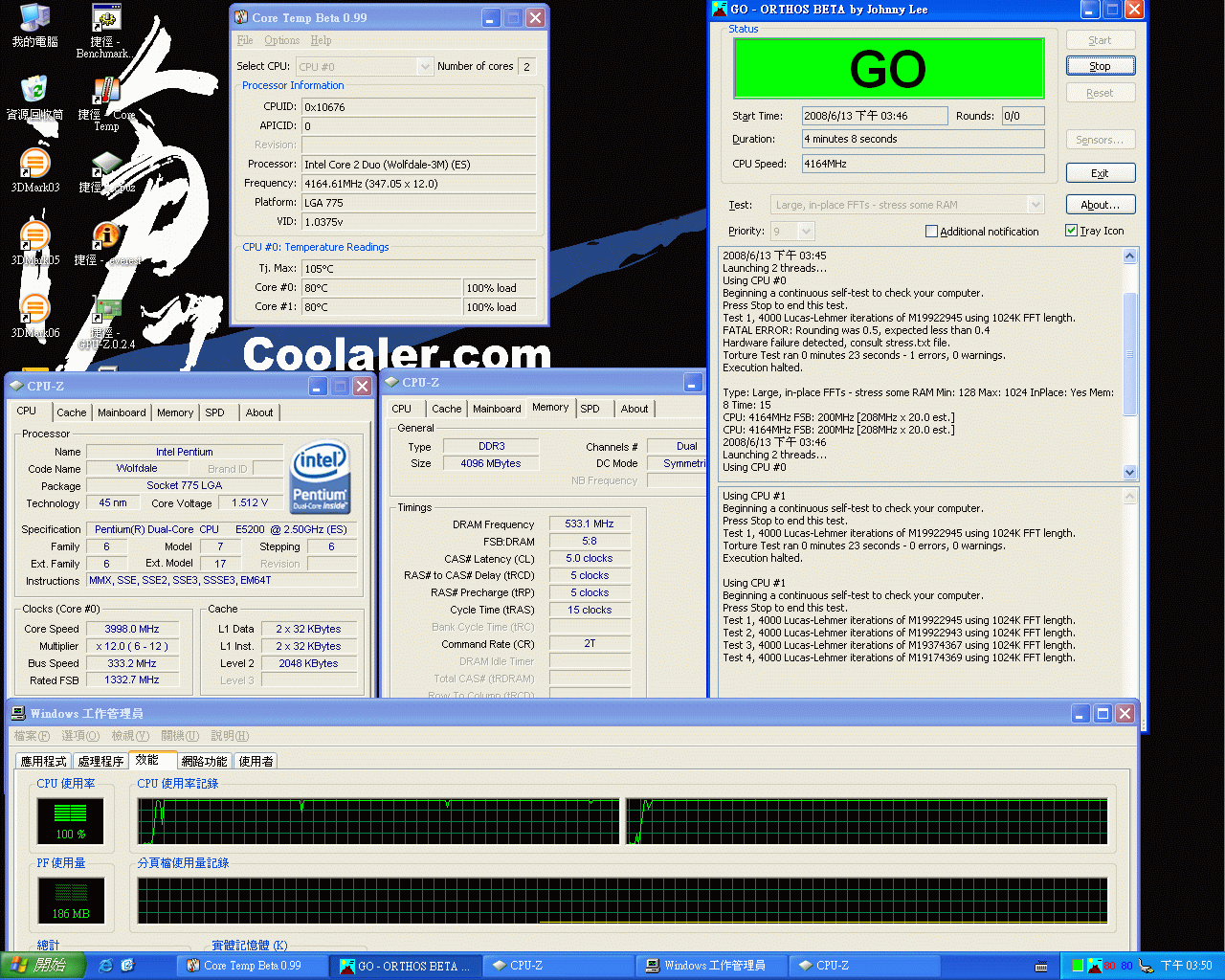
Task: Click the Core Speed 3998.0 MHz value in CPU-Z
Action: click(x=132, y=629)
